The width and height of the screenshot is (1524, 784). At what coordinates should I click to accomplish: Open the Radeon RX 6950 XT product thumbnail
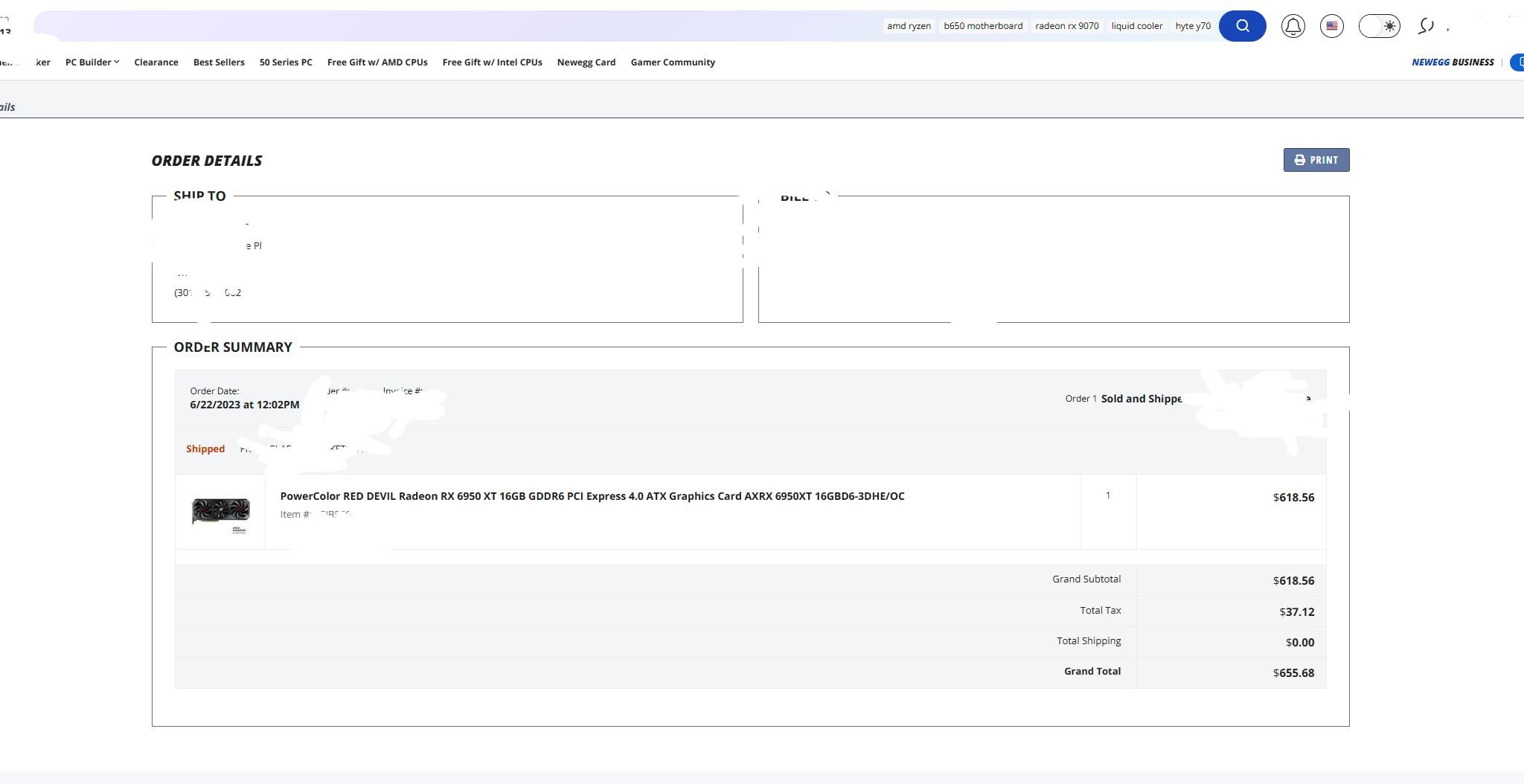tap(220, 513)
